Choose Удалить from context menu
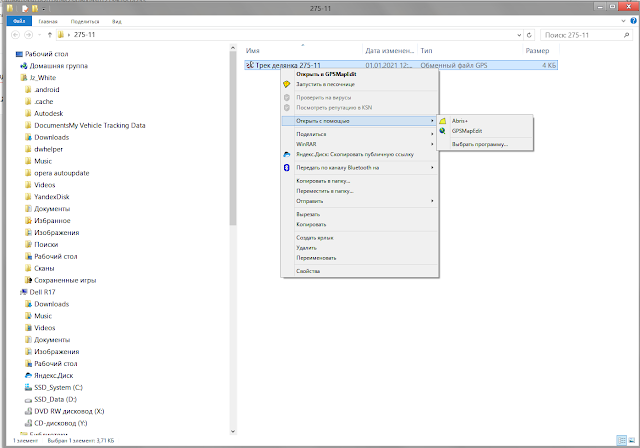 [x=360, y=248]
